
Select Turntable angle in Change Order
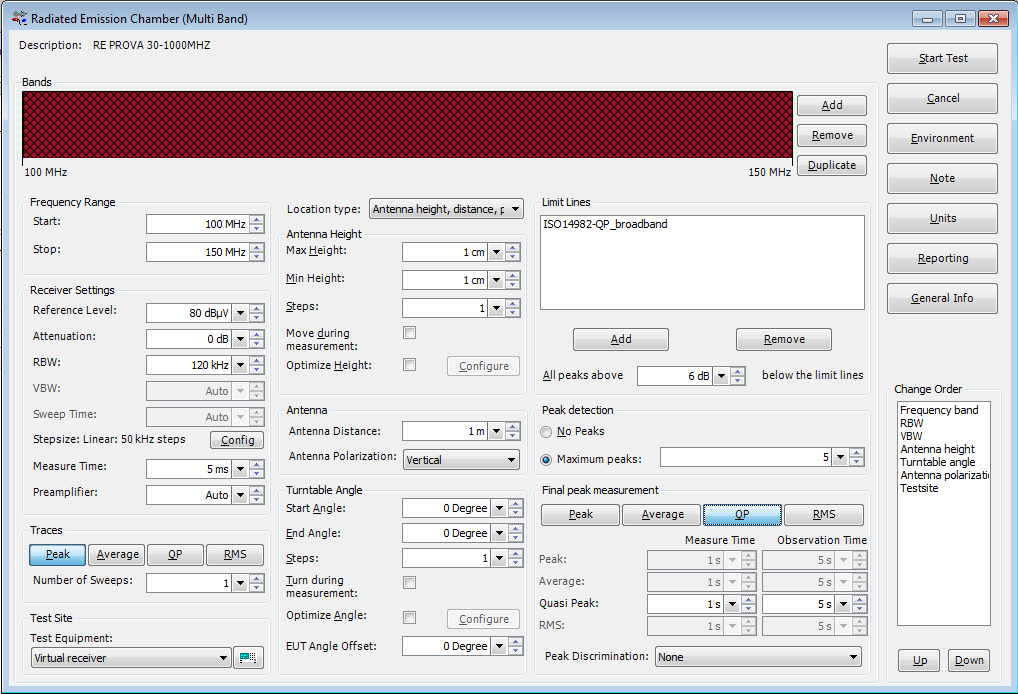tap(937, 462)
